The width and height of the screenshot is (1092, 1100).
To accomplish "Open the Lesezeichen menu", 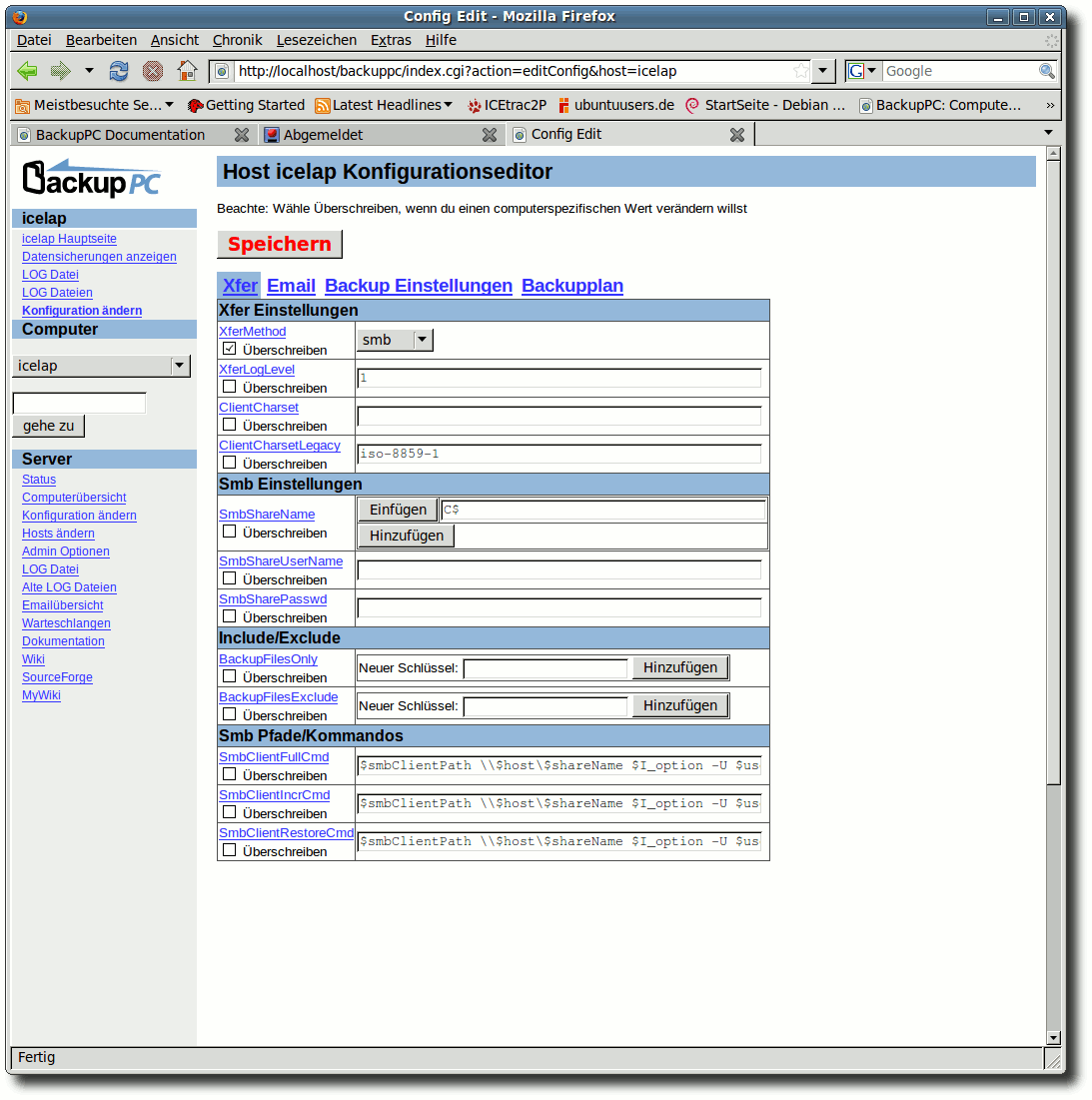I will [x=317, y=40].
